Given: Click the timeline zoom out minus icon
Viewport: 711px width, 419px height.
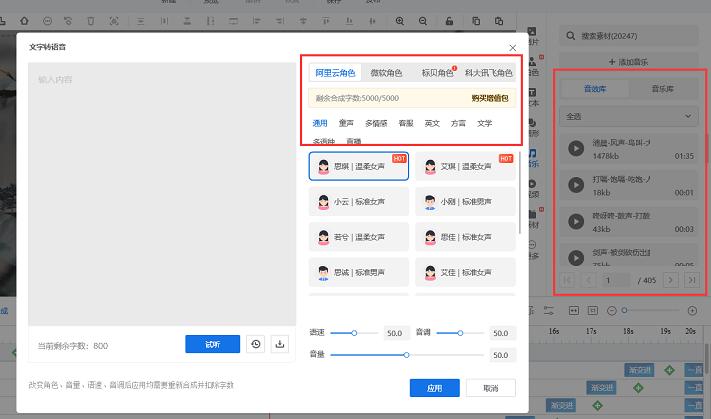Looking at the screenshot, I should click(x=611, y=311).
